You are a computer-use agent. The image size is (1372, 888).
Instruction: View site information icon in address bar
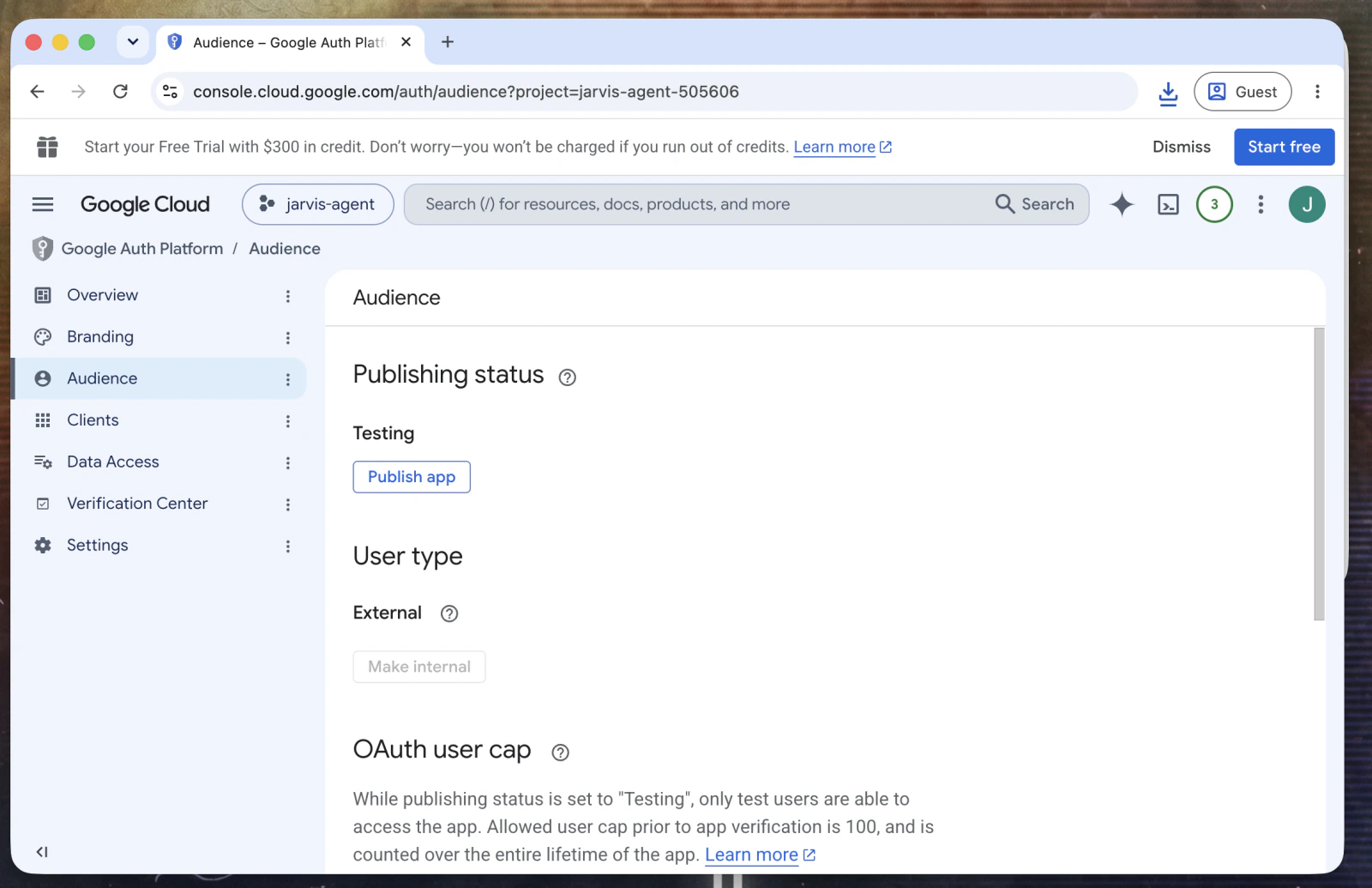click(x=171, y=92)
